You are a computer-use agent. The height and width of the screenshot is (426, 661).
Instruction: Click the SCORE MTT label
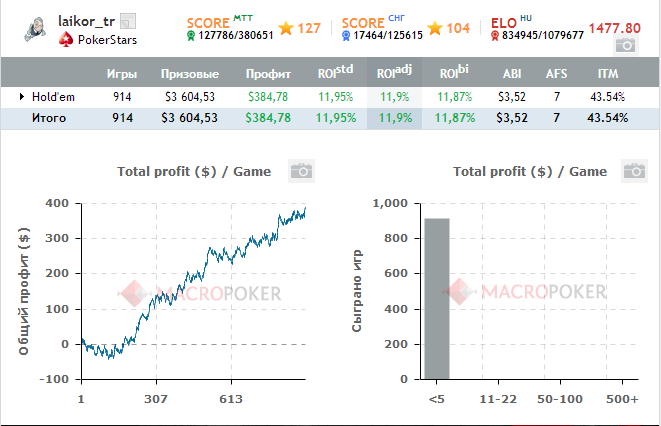207,21
